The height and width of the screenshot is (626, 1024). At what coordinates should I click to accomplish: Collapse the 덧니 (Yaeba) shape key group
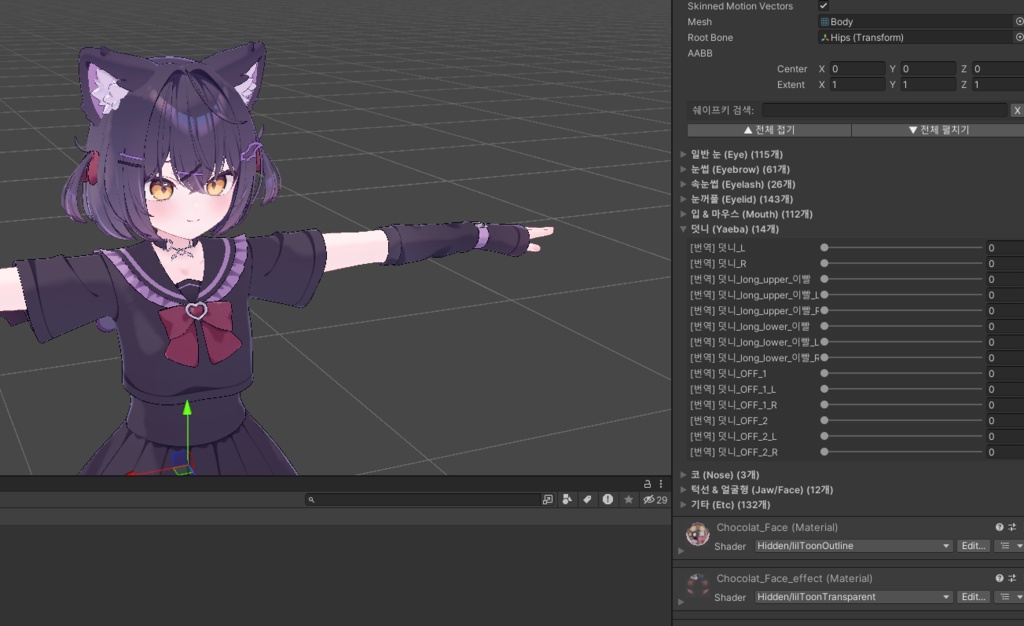pyautogui.click(x=683, y=229)
